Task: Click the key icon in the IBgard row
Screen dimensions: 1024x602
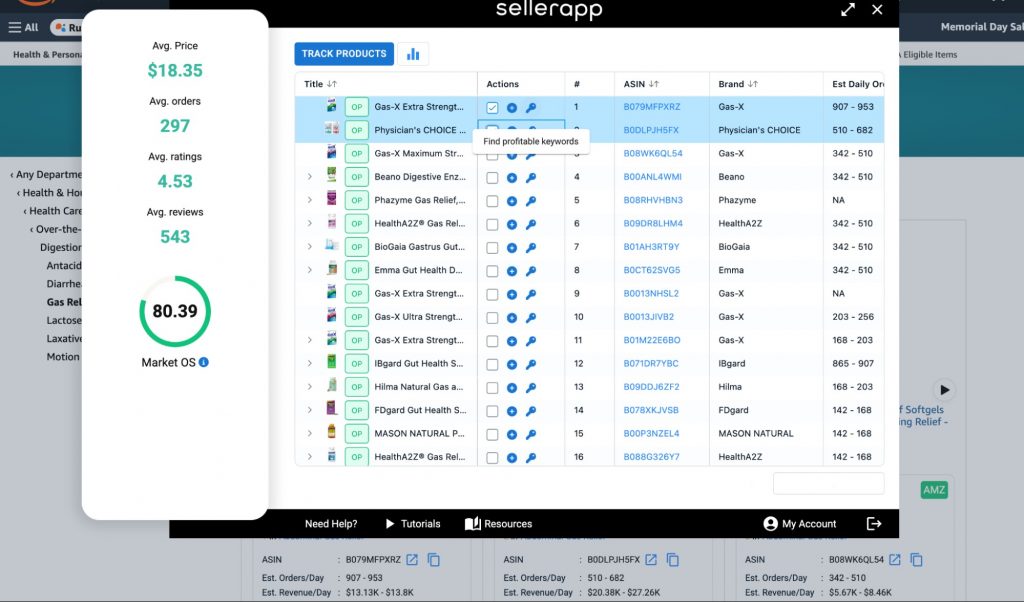Action: 531,364
